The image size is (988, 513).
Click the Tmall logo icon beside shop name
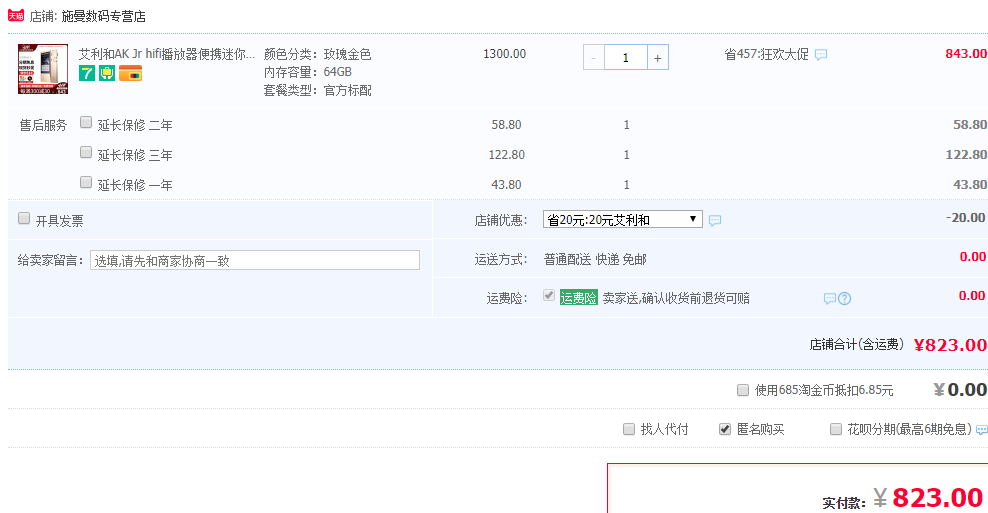point(16,15)
